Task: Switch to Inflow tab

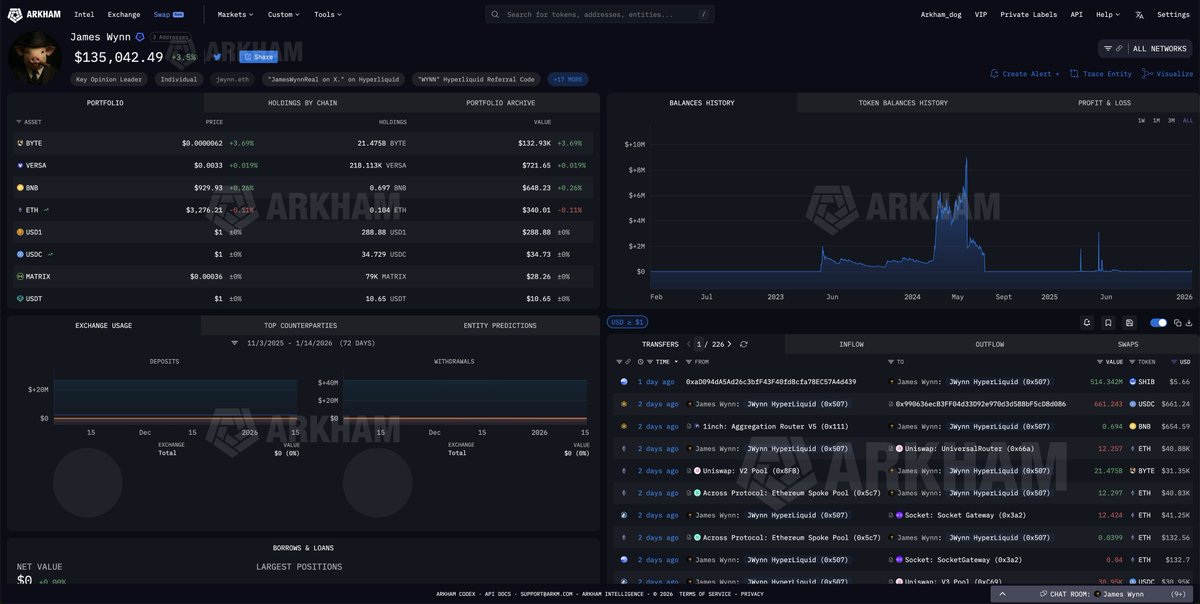Action: click(851, 344)
